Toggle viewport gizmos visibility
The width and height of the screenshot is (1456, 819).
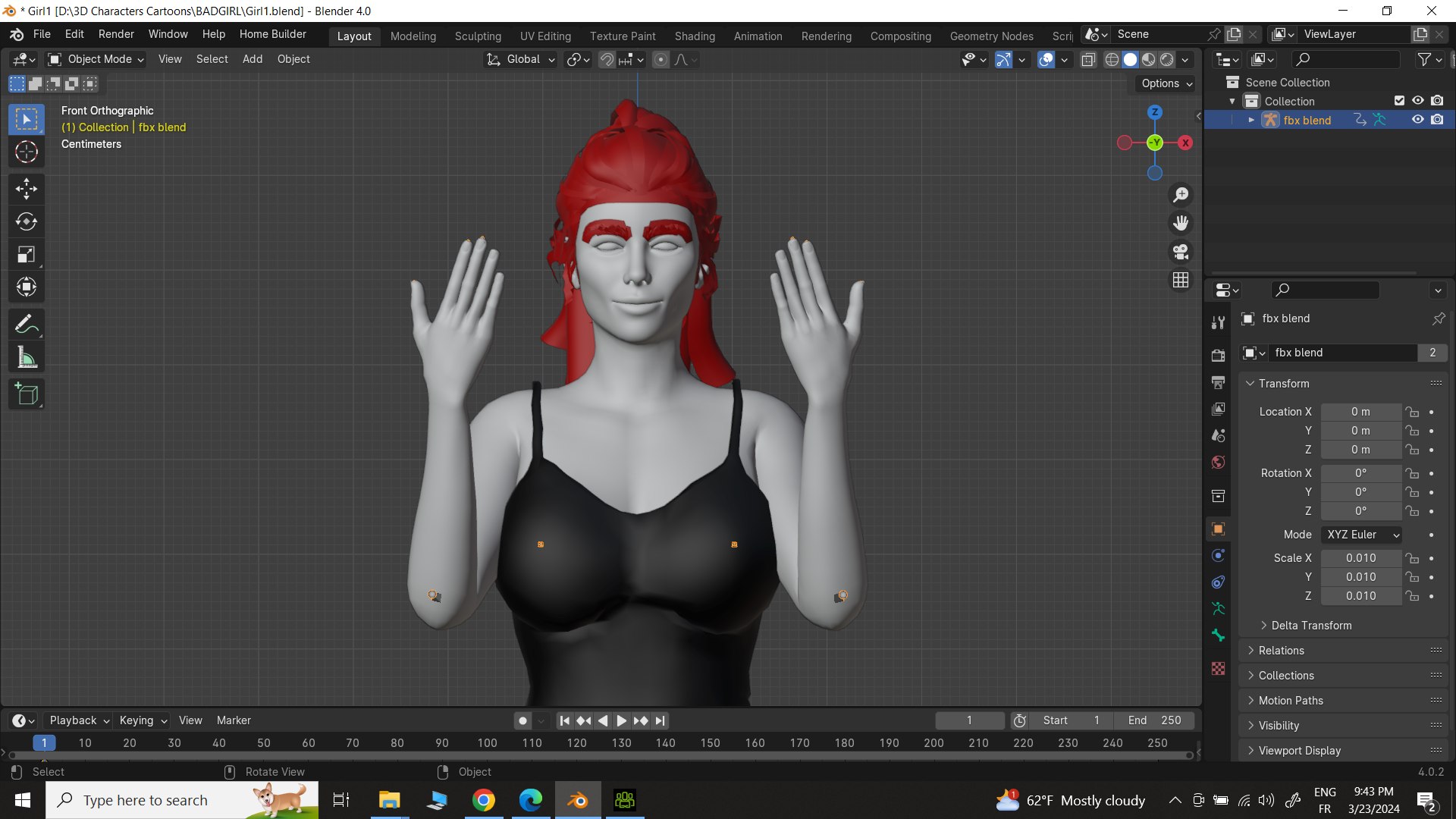[x=1003, y=59]
